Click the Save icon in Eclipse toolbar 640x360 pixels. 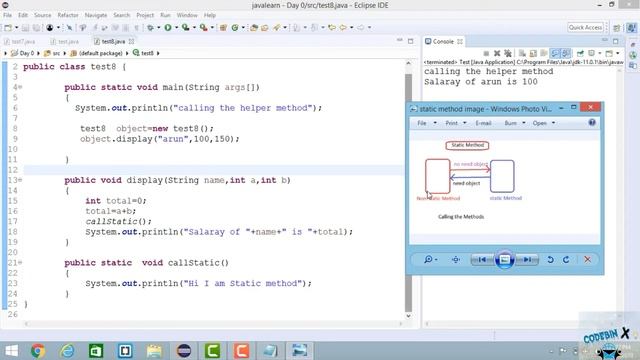pyautogui.click(x=25, y=27)
